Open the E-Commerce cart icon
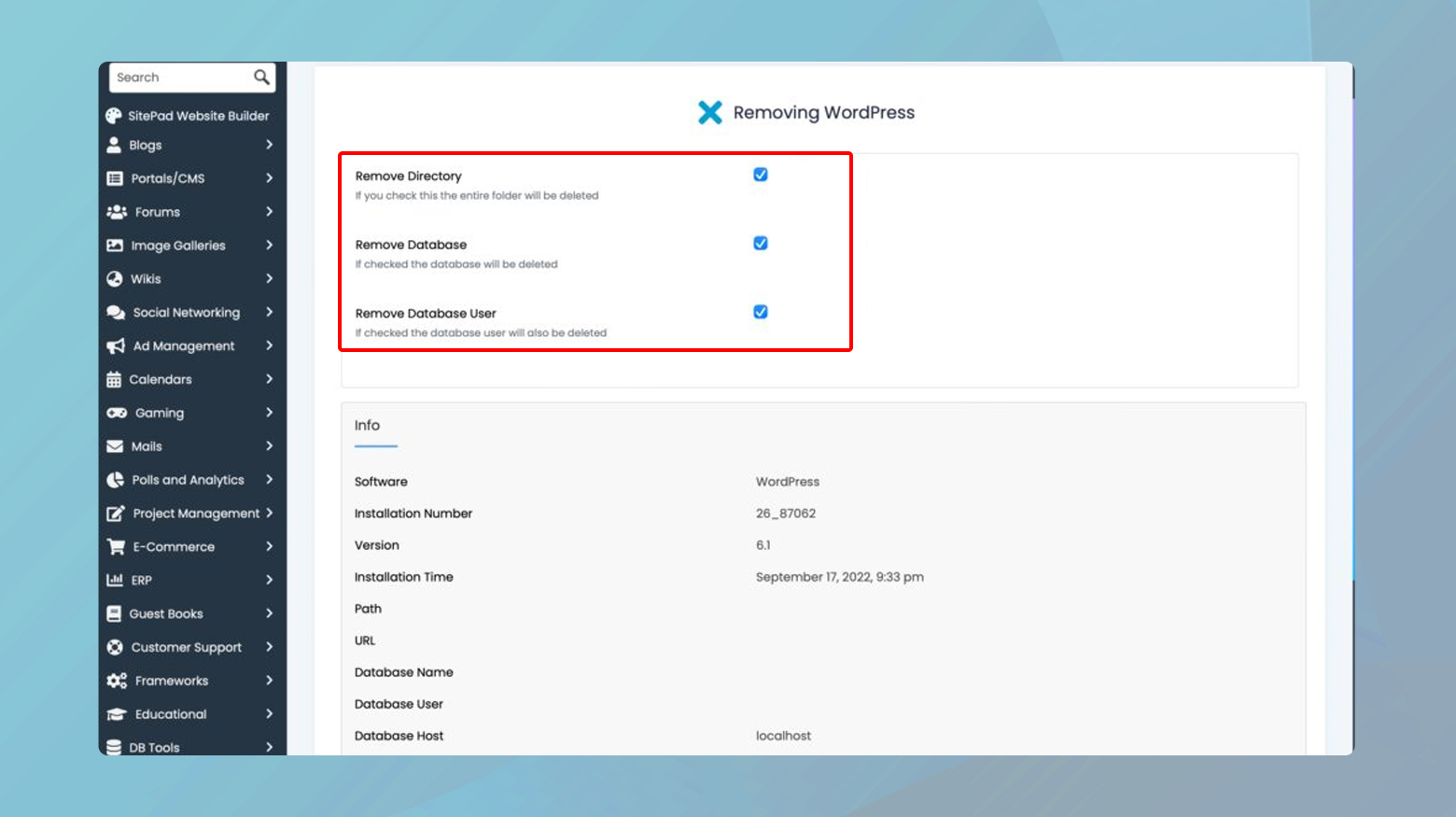The width and height of the screenshot is (1456, 817). (115, 546)
